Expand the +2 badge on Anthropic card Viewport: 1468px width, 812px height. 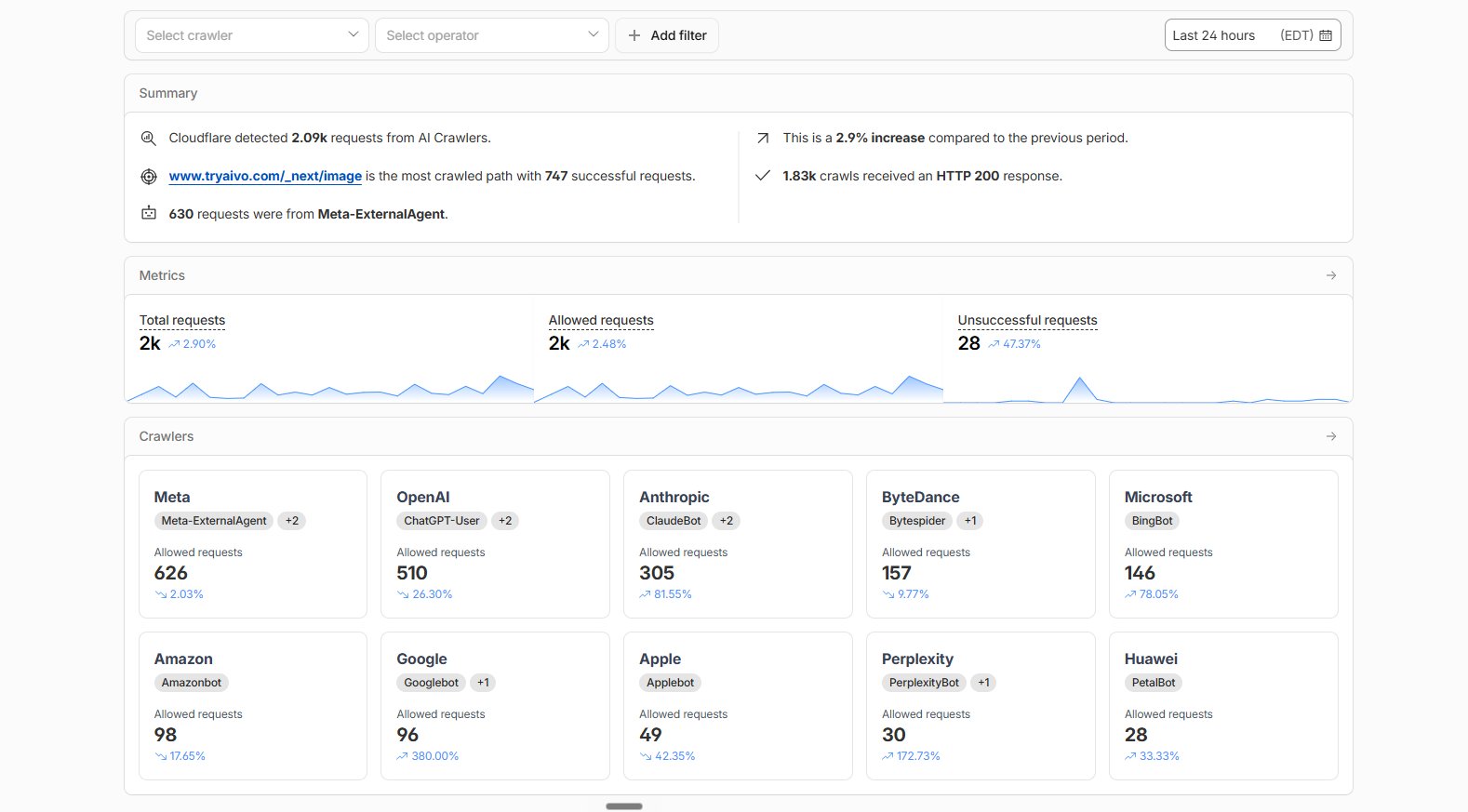(727, 521)
